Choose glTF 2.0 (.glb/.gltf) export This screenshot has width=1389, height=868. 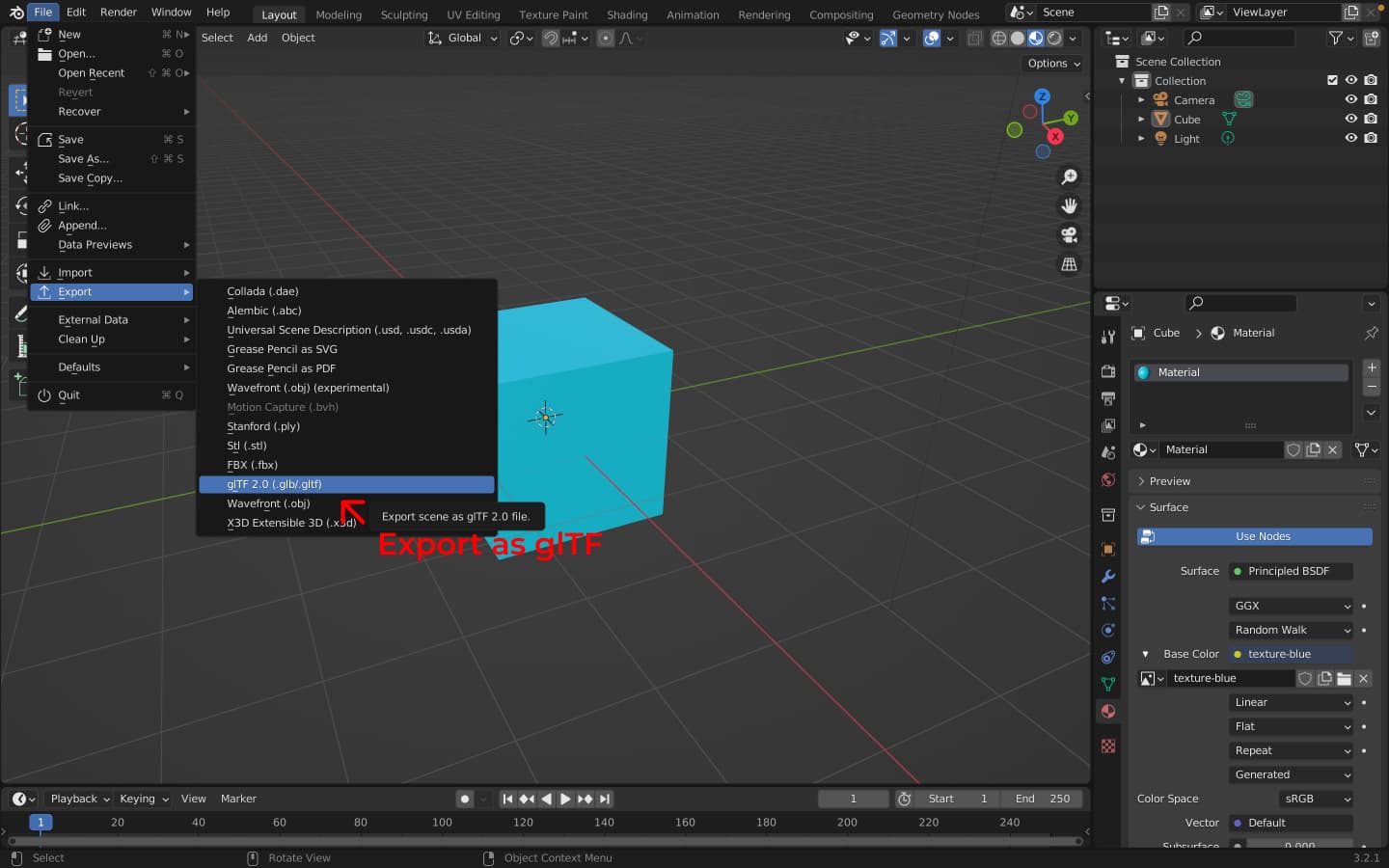point(346,484)
